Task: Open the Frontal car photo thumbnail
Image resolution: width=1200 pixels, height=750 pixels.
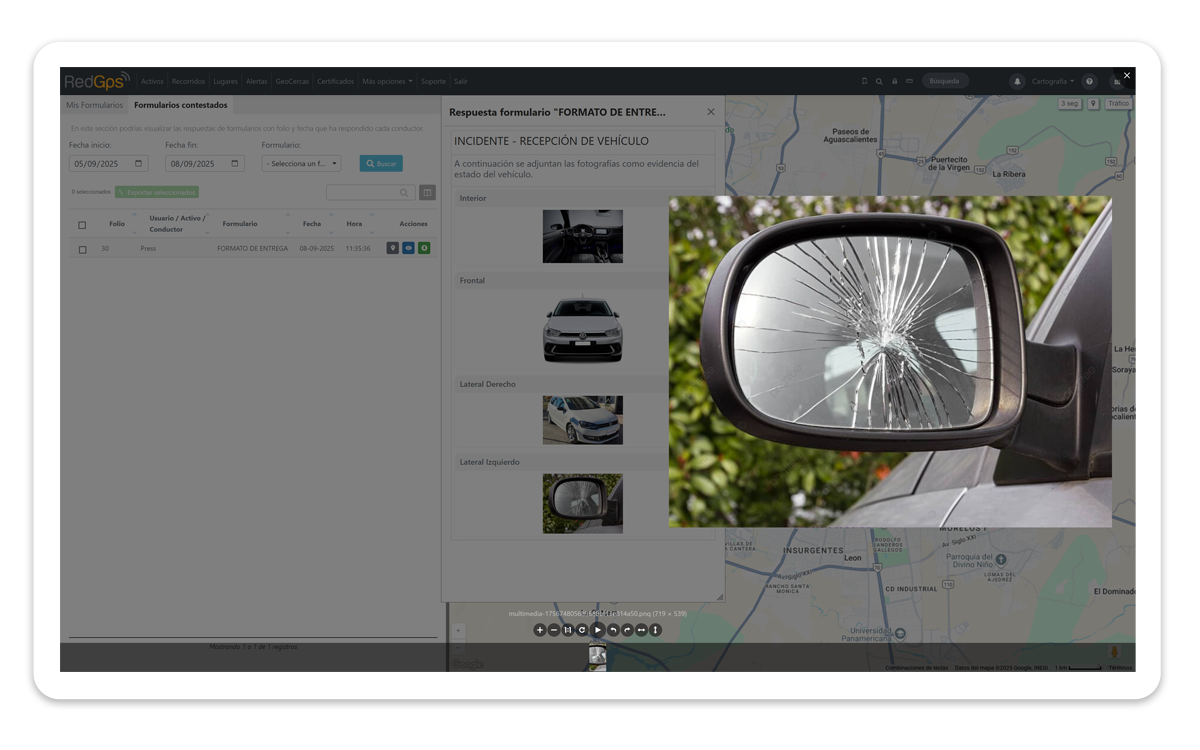Action: point(583,328)
